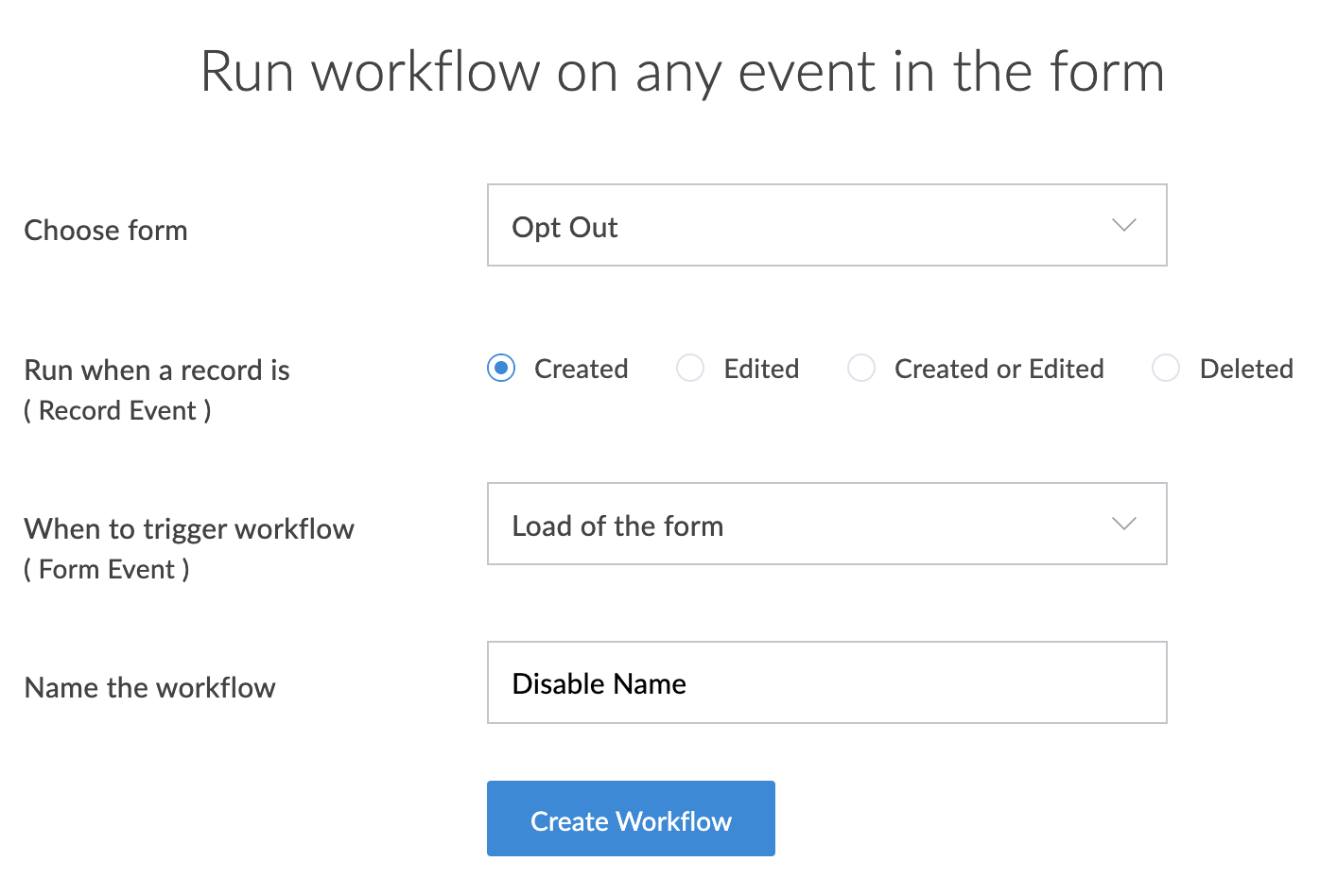The image size is (1320, 896).
Task: Click the Deleted option label text
Action: pyautogui.click(x=1246, y=369)
